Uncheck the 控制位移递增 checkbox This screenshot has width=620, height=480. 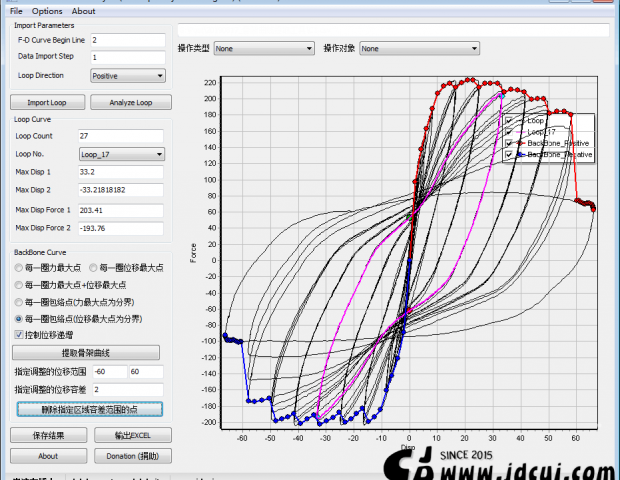pyautogui.click(x=20, y=334)
